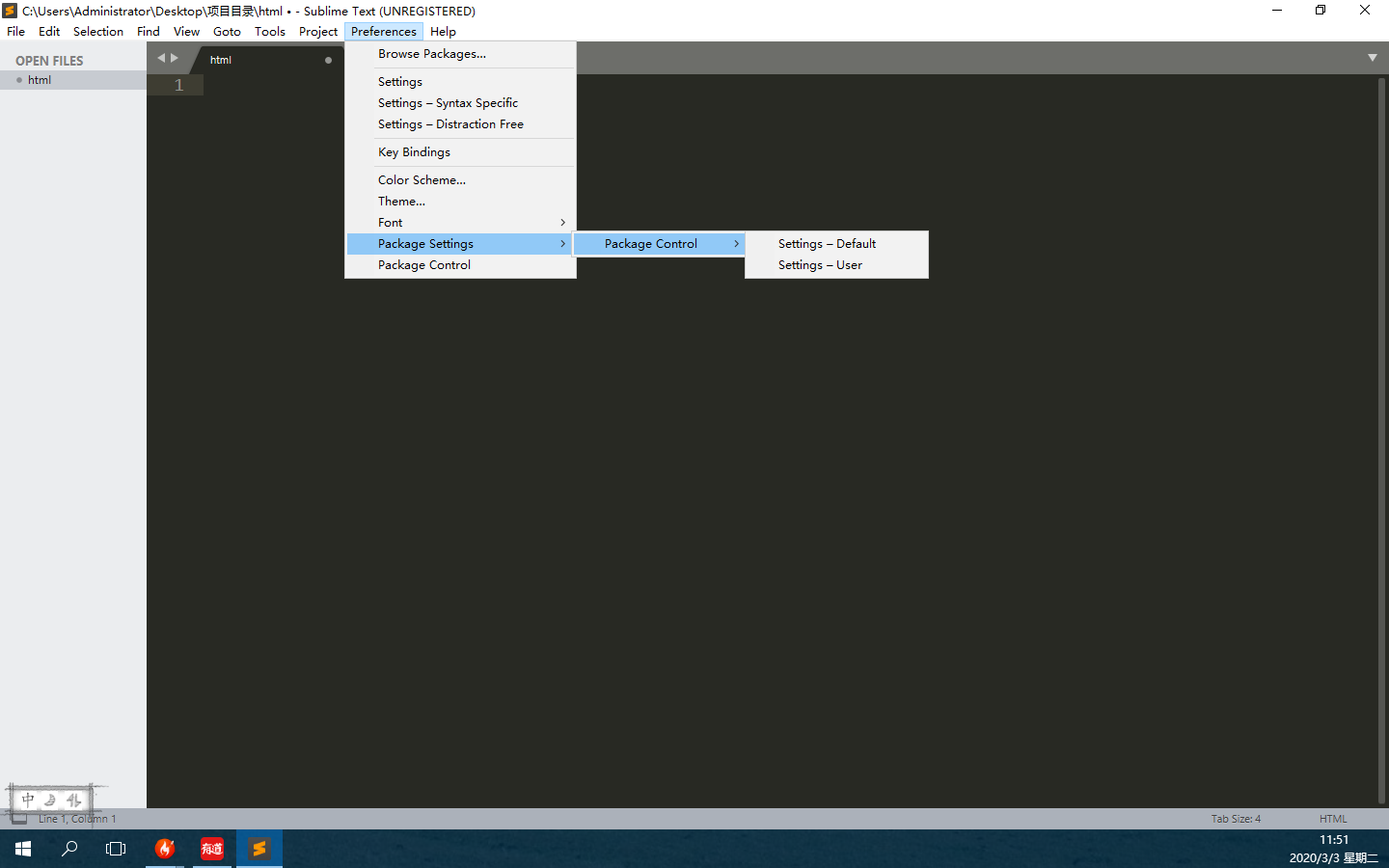Open the Selection menu
The image size is (1389, 868).
pyautogui.click(x=98, y=31)
